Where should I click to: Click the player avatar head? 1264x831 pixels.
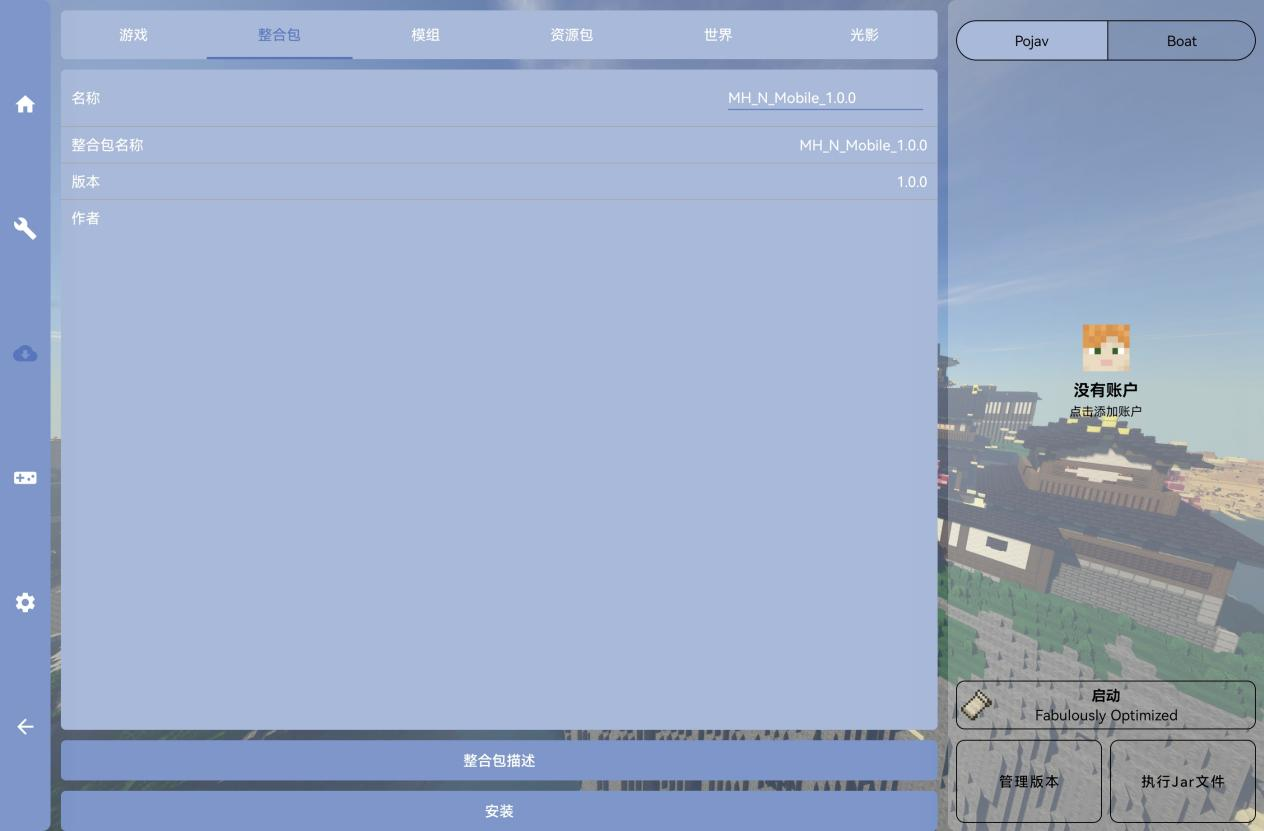coord(1105,348)
